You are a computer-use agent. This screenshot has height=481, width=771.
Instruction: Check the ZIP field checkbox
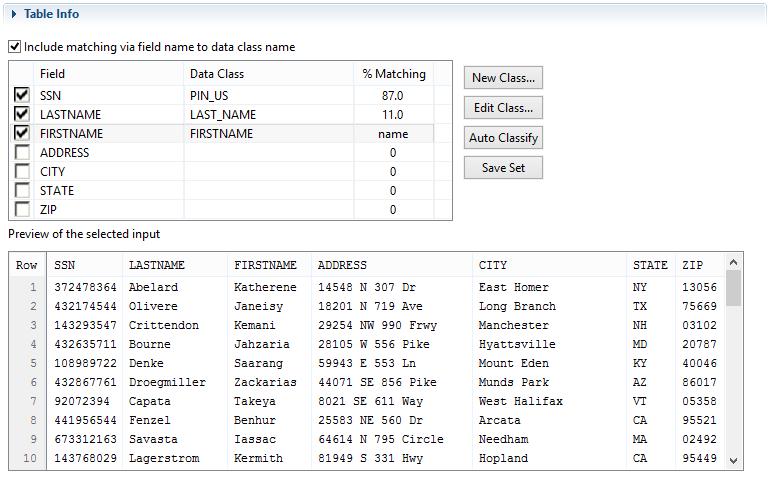(x=22, y=209)
